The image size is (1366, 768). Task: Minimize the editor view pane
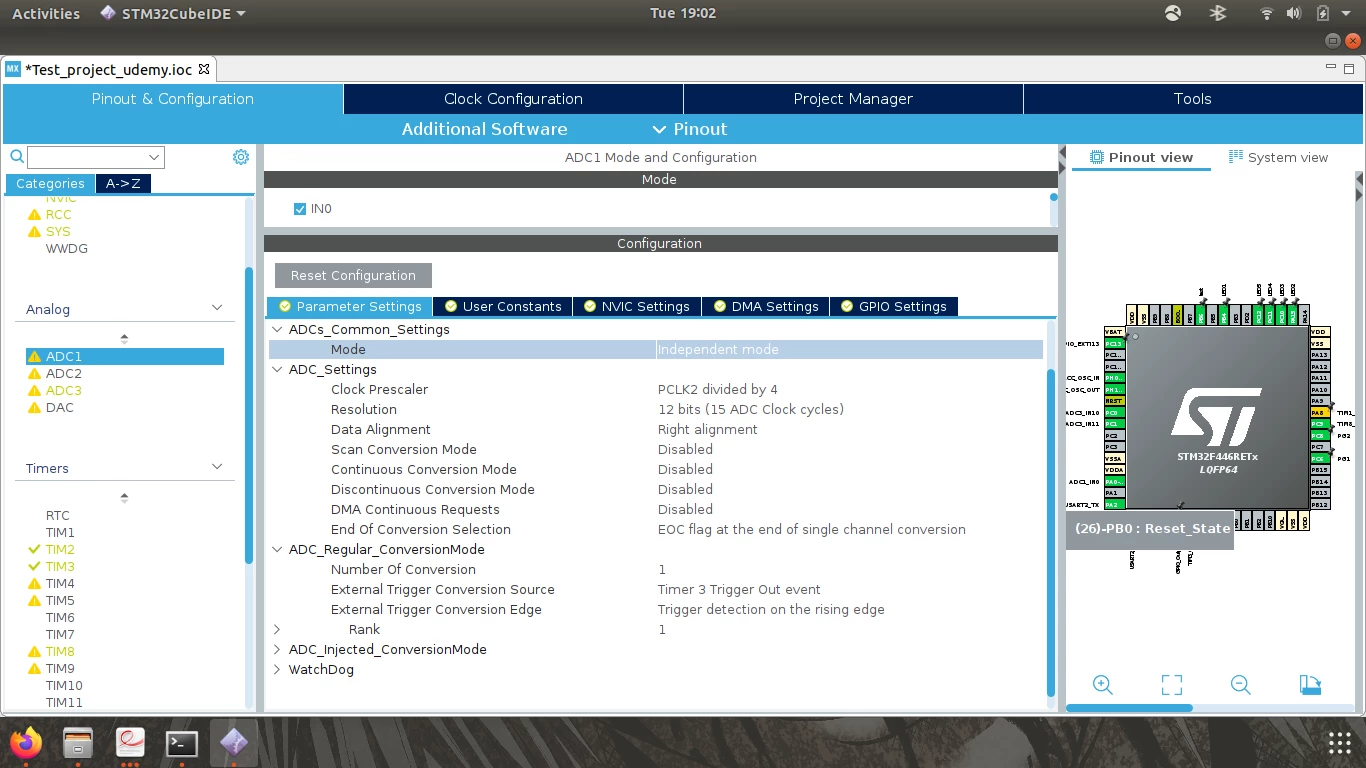(1331, 68)
